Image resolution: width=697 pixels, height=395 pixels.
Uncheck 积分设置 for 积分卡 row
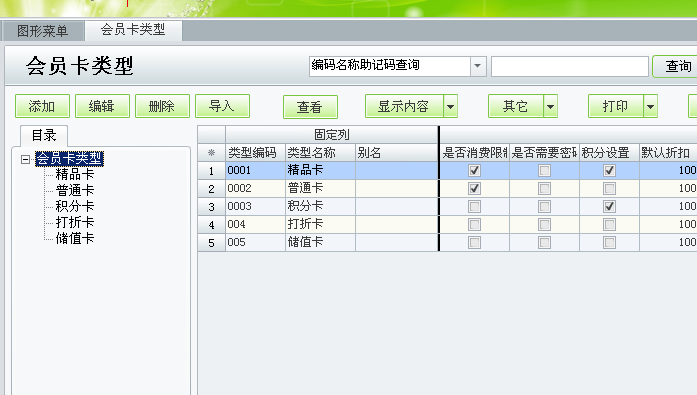609,207
